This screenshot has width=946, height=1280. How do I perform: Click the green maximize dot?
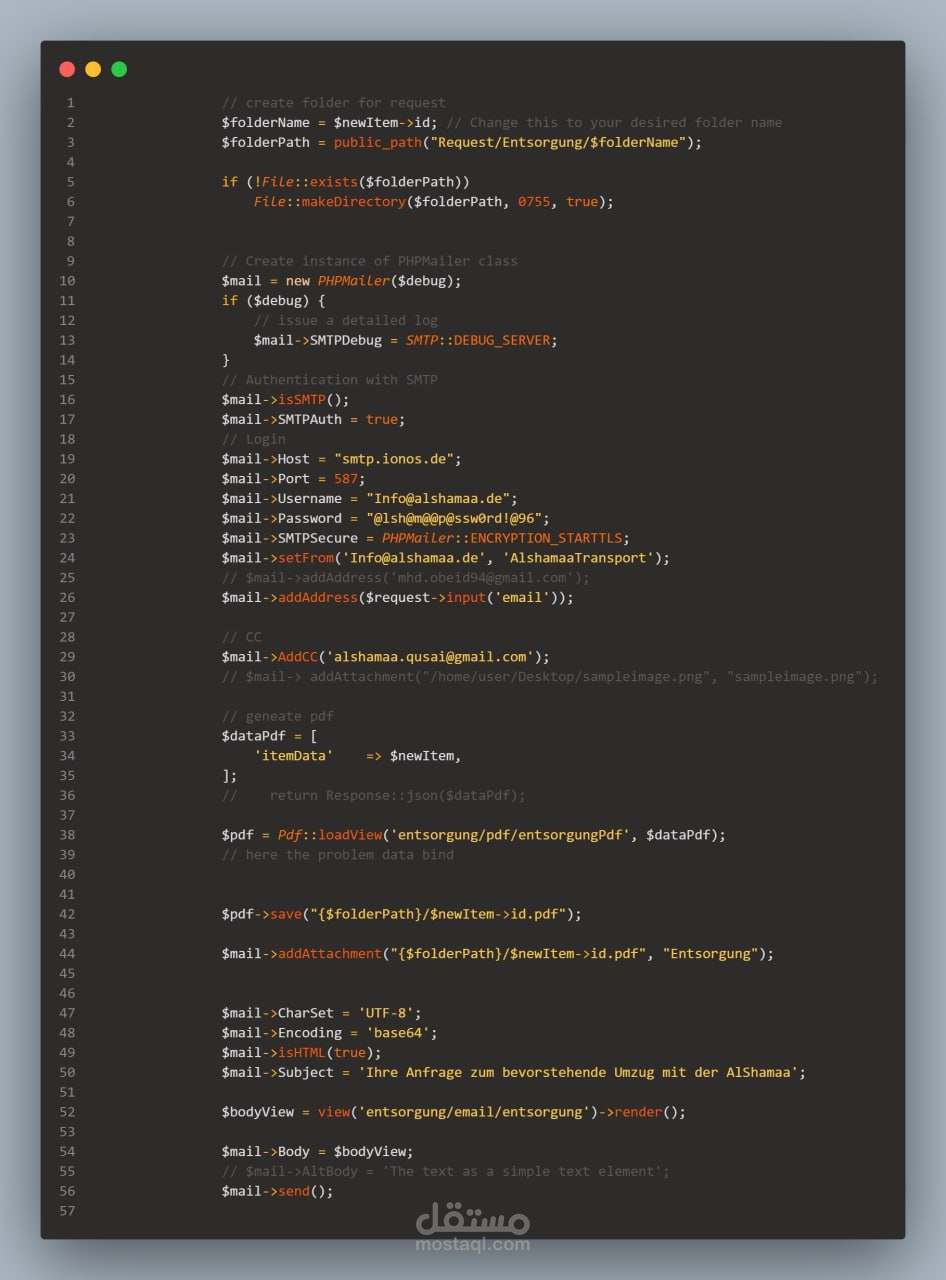coord(119,69)
